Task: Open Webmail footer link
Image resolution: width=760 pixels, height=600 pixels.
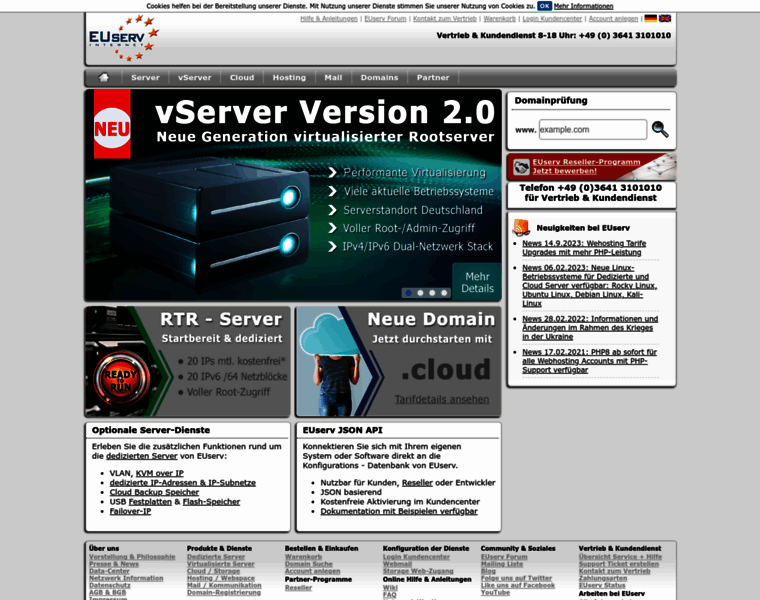Action: click(397, 564)
